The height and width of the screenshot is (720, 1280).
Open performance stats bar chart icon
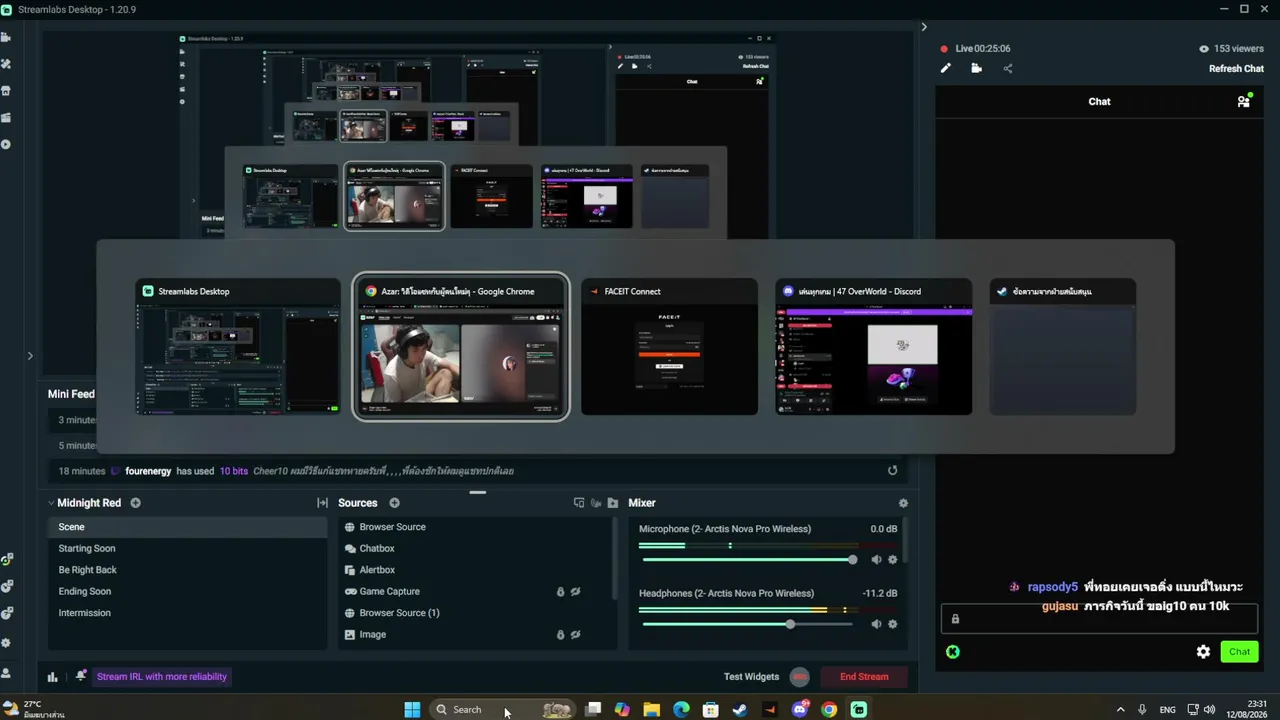pos(53,677)
